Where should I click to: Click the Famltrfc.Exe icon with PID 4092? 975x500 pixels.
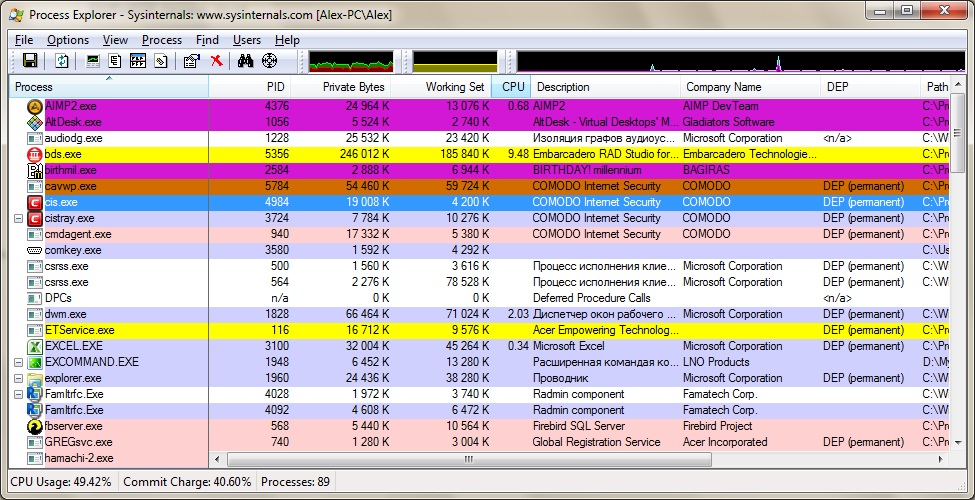[x=34, y=410]
